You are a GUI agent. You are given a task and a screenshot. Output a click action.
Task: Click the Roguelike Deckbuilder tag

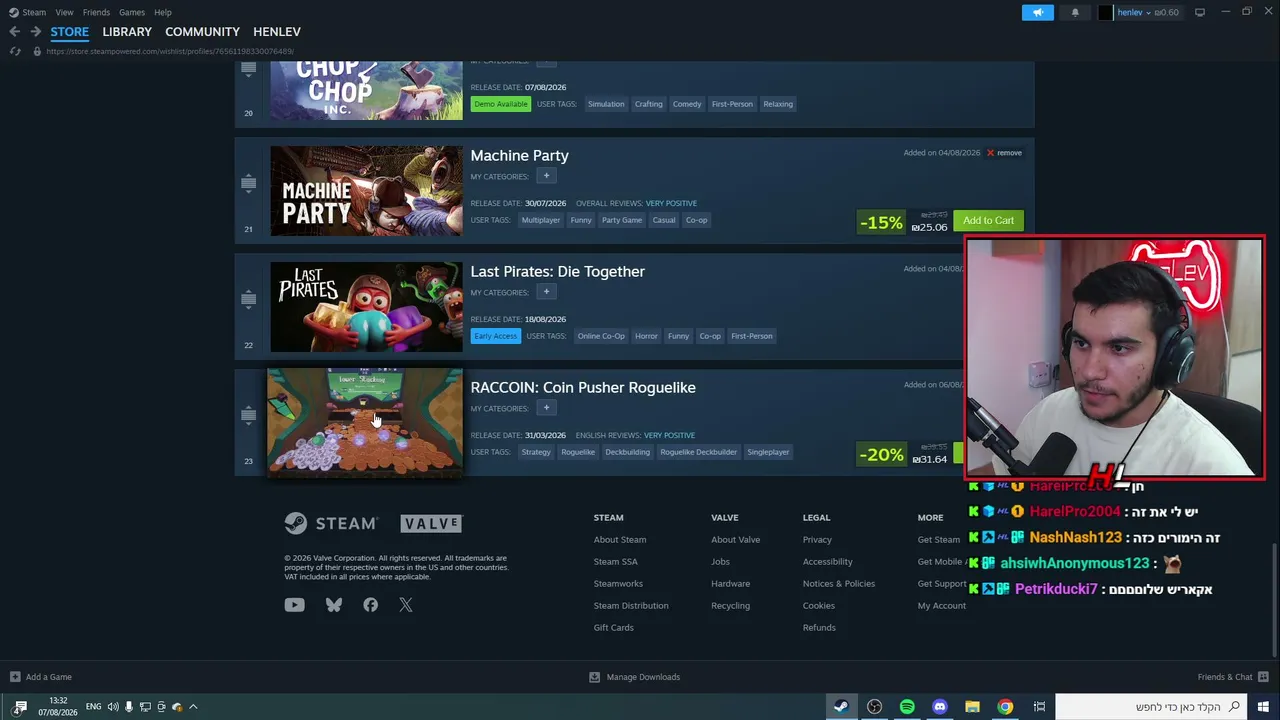(x=699, y=452)
